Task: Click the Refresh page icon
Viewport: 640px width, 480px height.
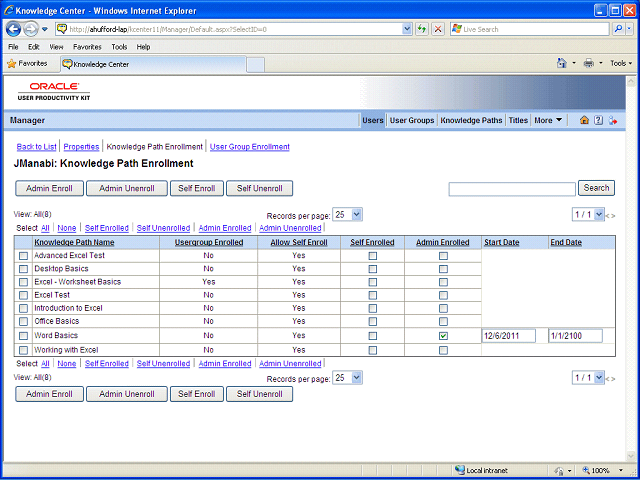Action: (x=422, y=29)
